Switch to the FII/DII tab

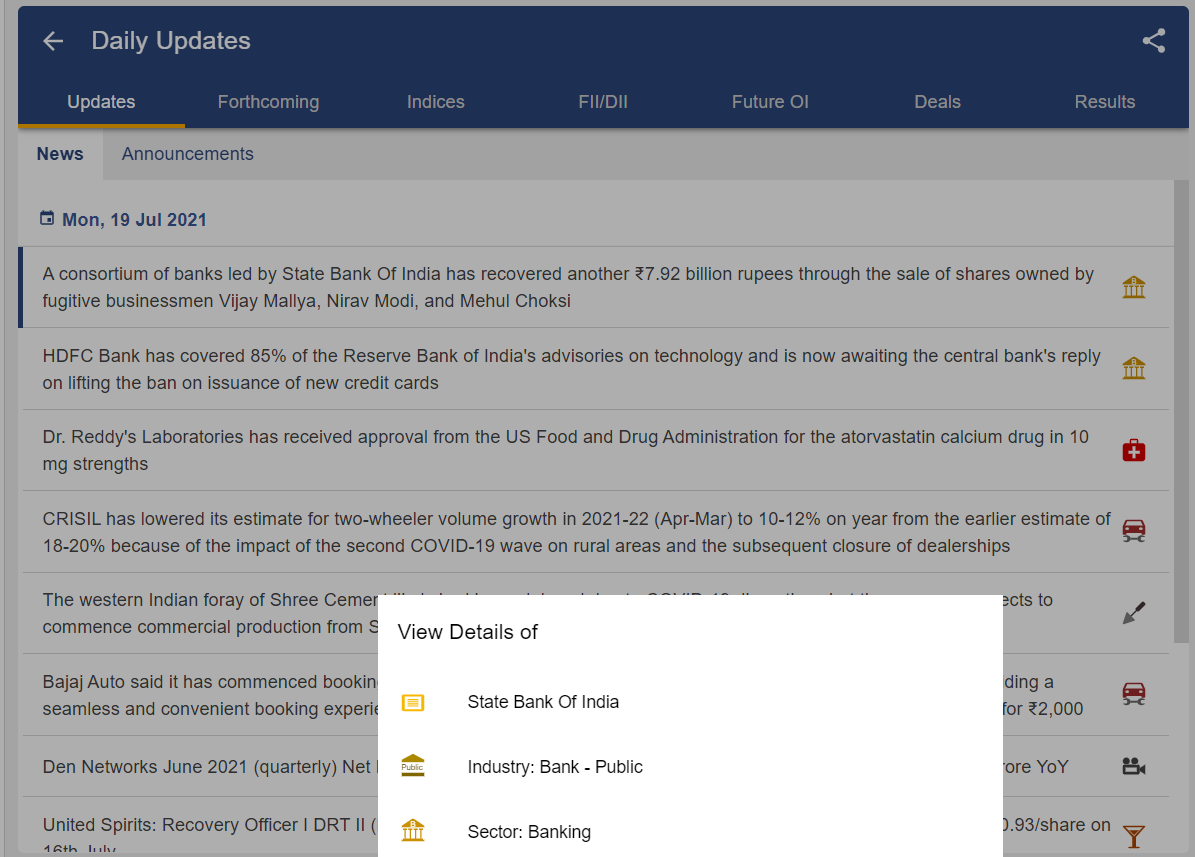[602, 101]
